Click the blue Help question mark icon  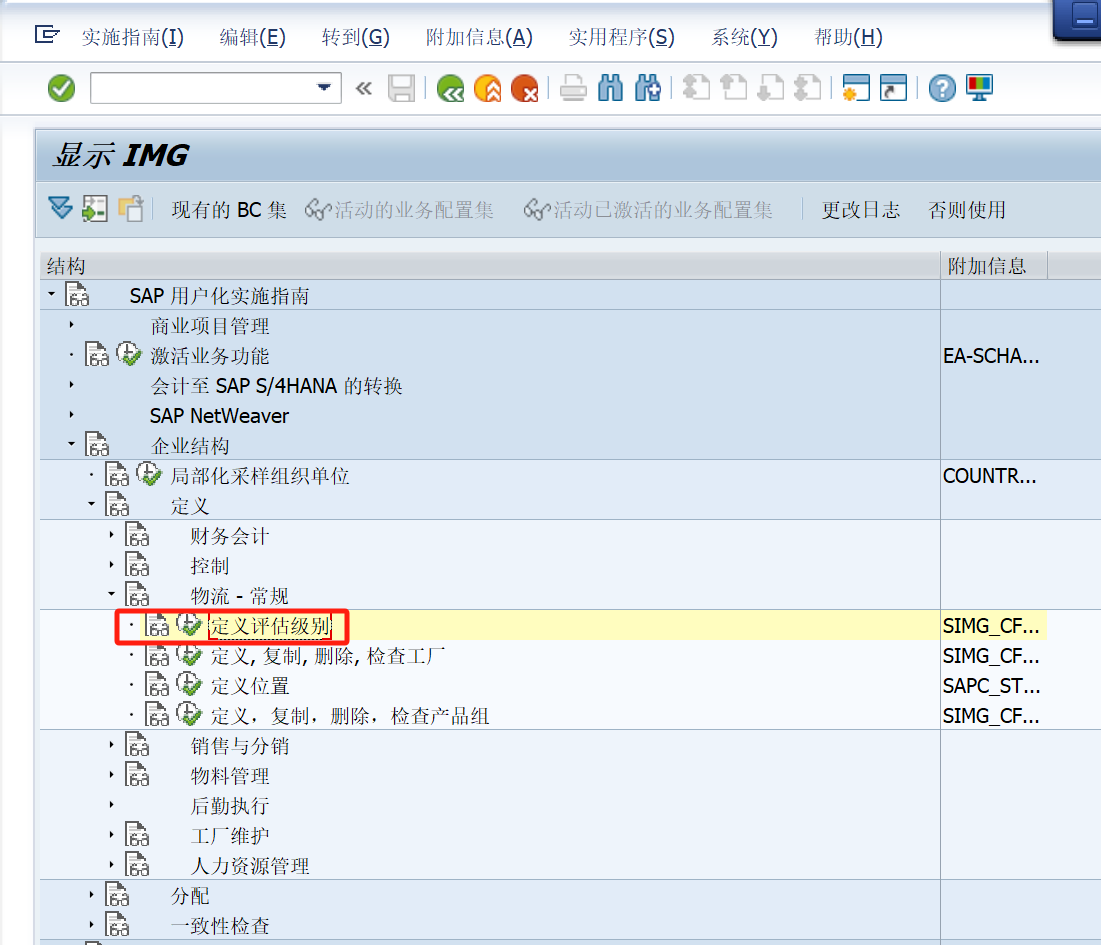(x=942, y=88)
